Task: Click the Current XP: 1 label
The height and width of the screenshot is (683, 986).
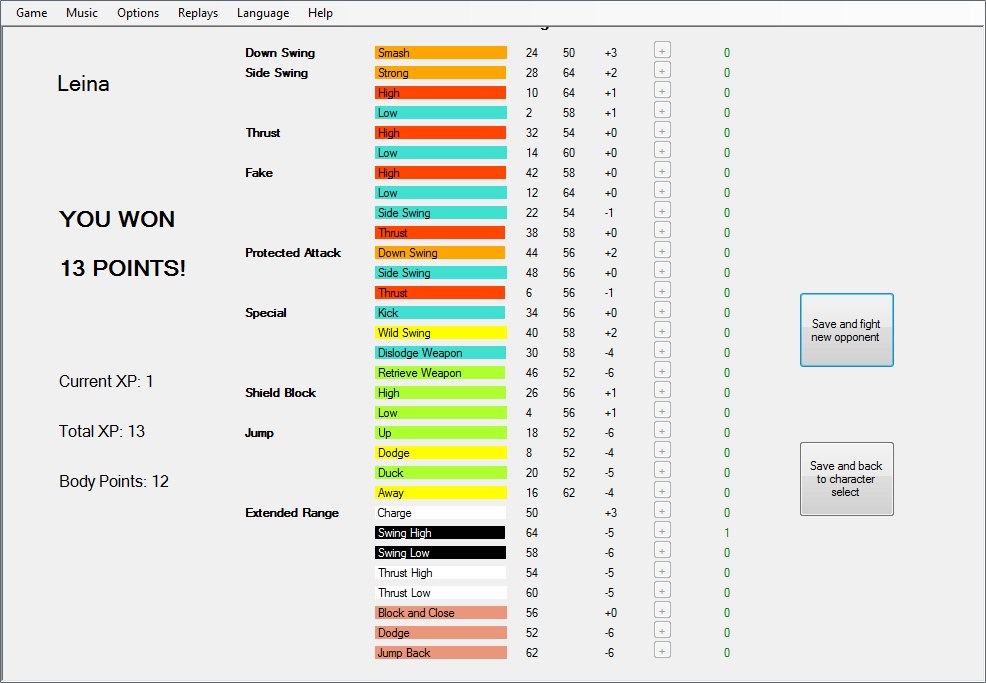Action: 106,381
